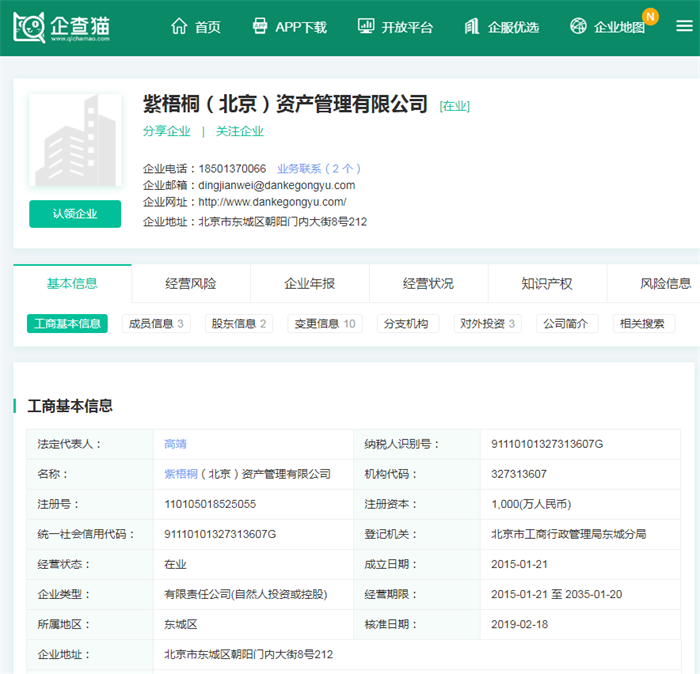This screenshot has height=674, width=700.
Task: Click 关注企业 link
Action: click(x=240, y=131)
